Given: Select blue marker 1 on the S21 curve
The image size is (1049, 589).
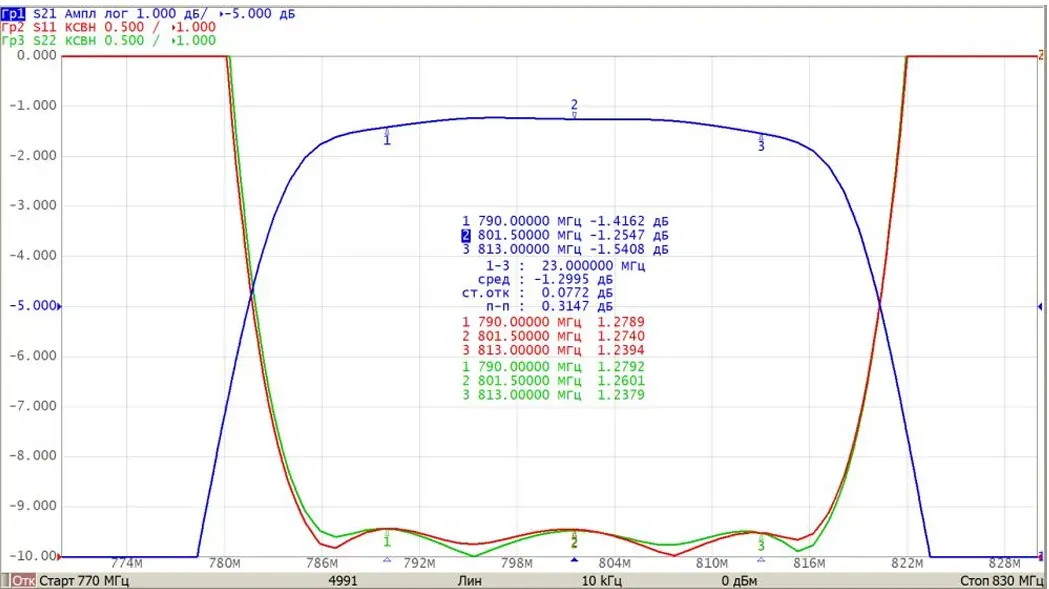Looking at the screenshot, I should (387, 139).
